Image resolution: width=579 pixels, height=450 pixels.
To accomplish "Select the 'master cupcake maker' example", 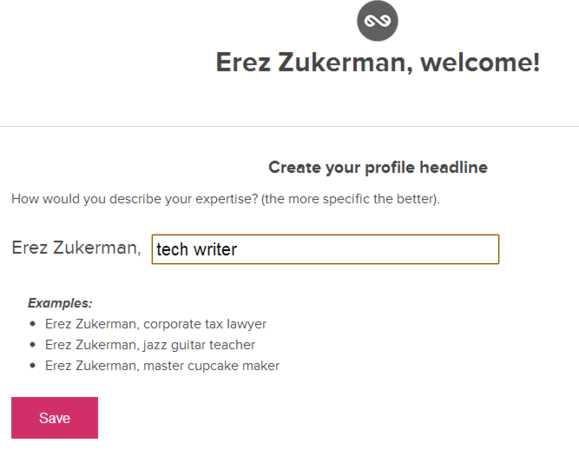I will click(162, 366).
